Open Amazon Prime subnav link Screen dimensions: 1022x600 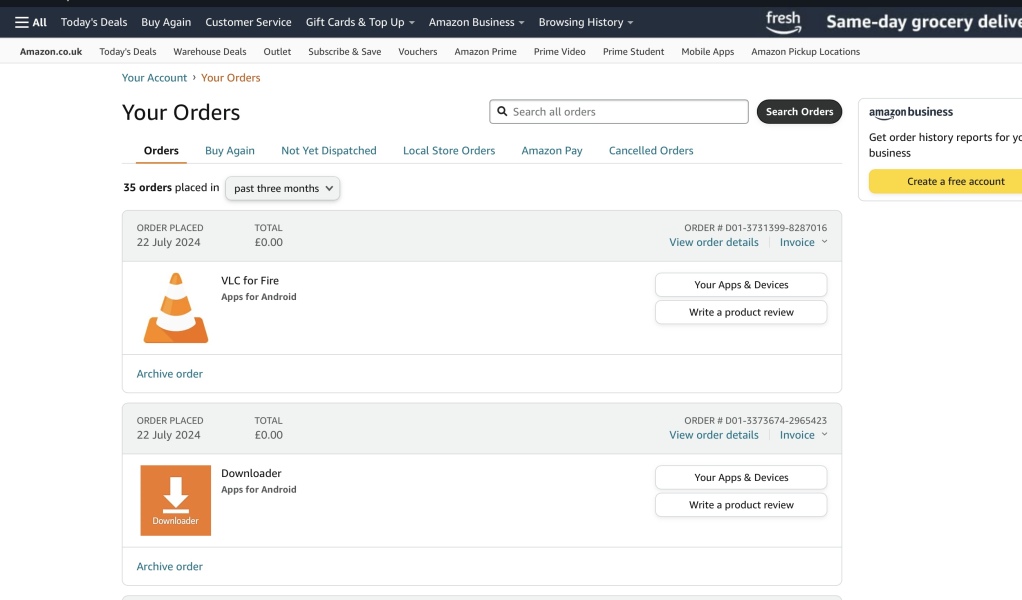[x=486, y=51]
